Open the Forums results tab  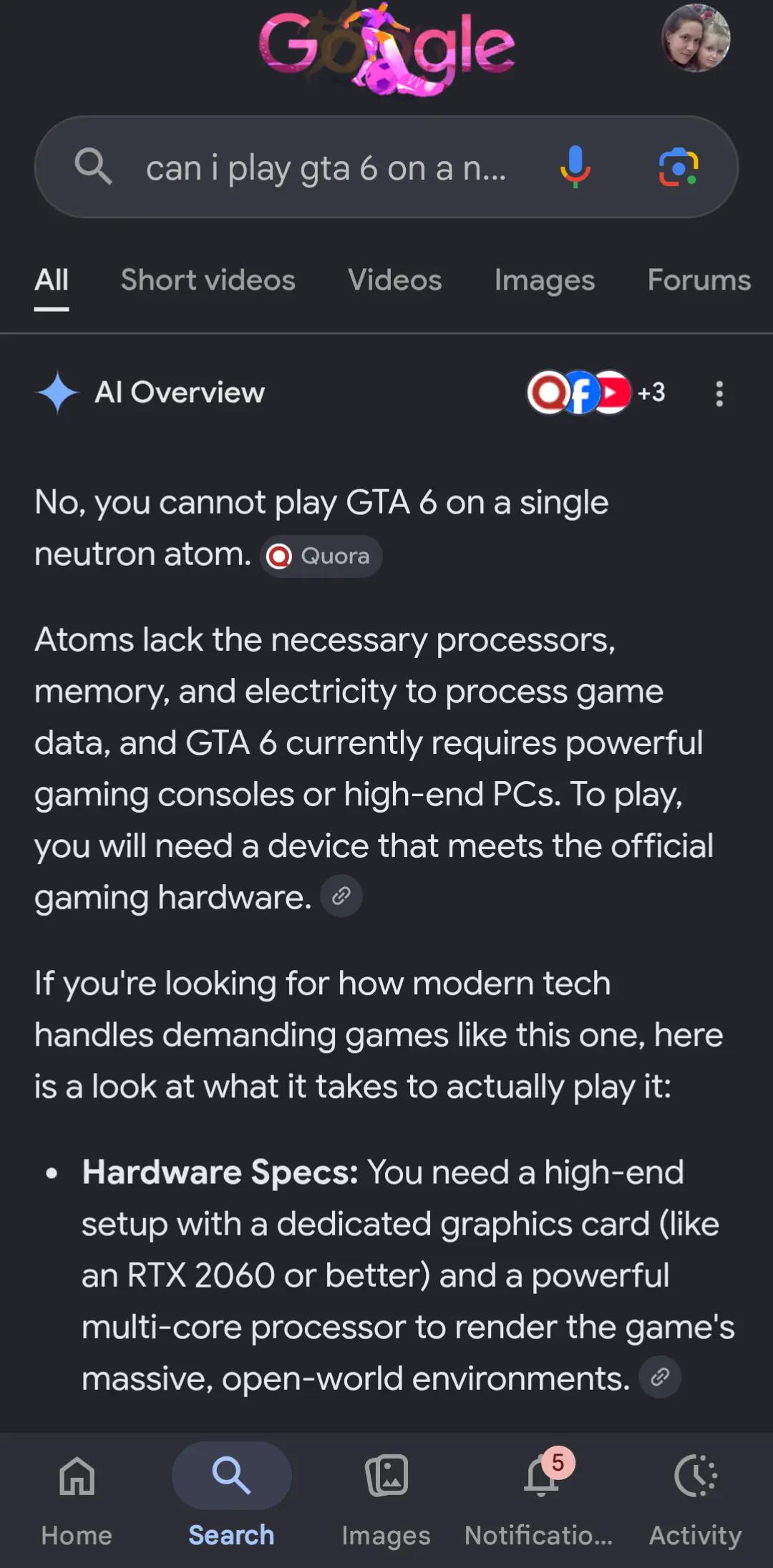click(x=699, y=280)
